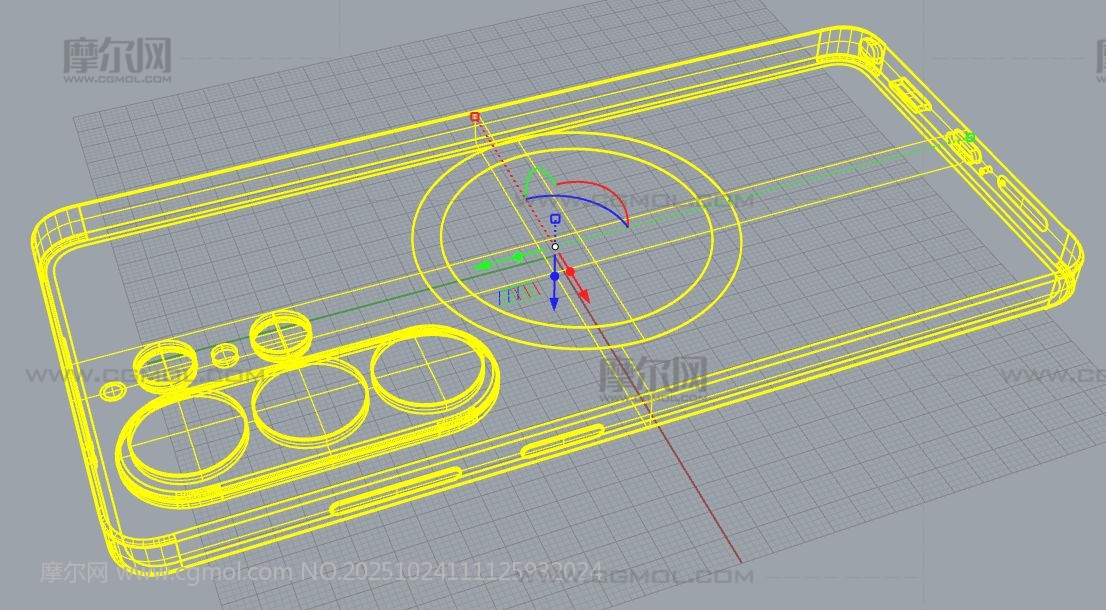Select the red square handle on top edge
1106x610 pixels.
[475, 117]
